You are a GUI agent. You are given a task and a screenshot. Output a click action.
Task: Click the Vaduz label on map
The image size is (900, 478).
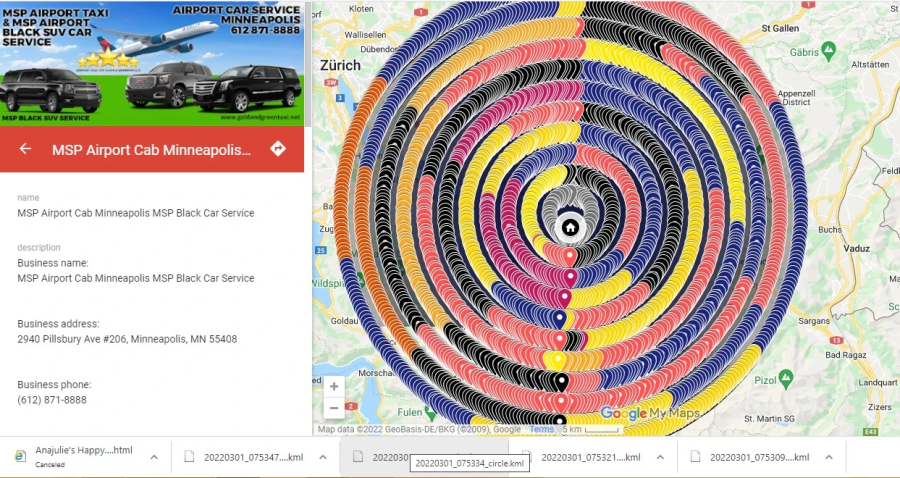click(856, 248)
